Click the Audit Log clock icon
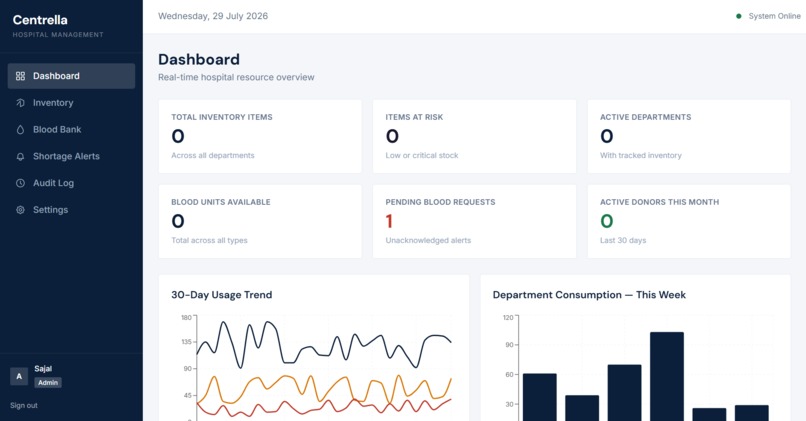Viewport: 806px width, 421px height. point(20,183)
